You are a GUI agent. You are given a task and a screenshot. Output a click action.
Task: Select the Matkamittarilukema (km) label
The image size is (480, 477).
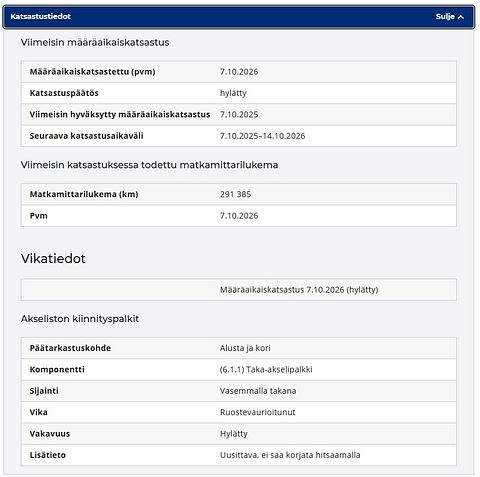(84, 194)
